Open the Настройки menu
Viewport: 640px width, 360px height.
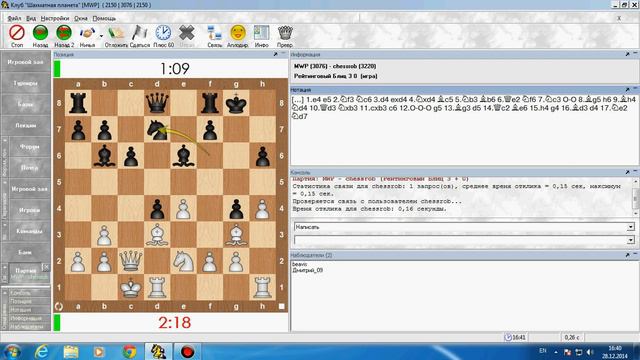pyautogui.click(x=55, y=18)
